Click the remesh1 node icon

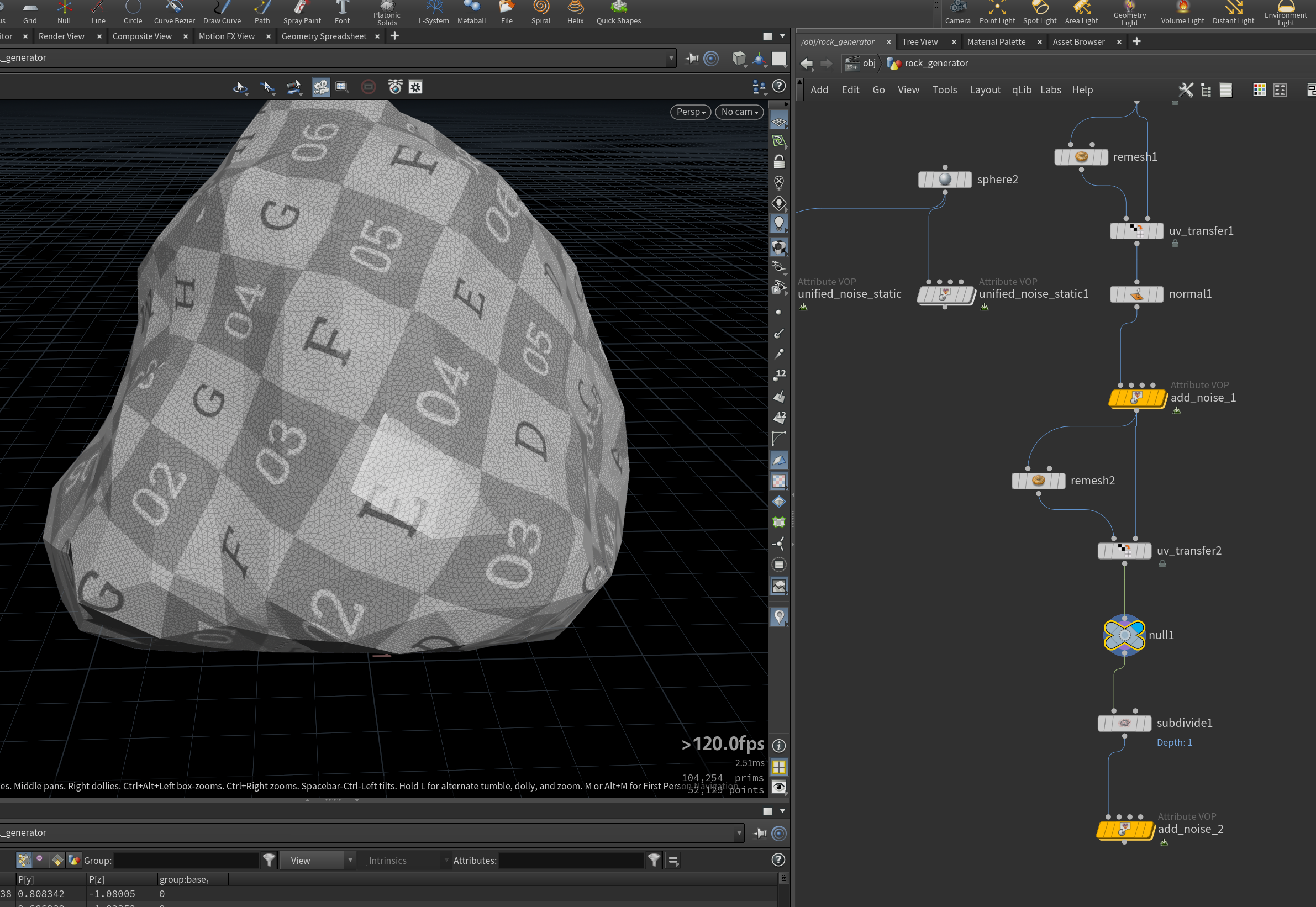1081,157
